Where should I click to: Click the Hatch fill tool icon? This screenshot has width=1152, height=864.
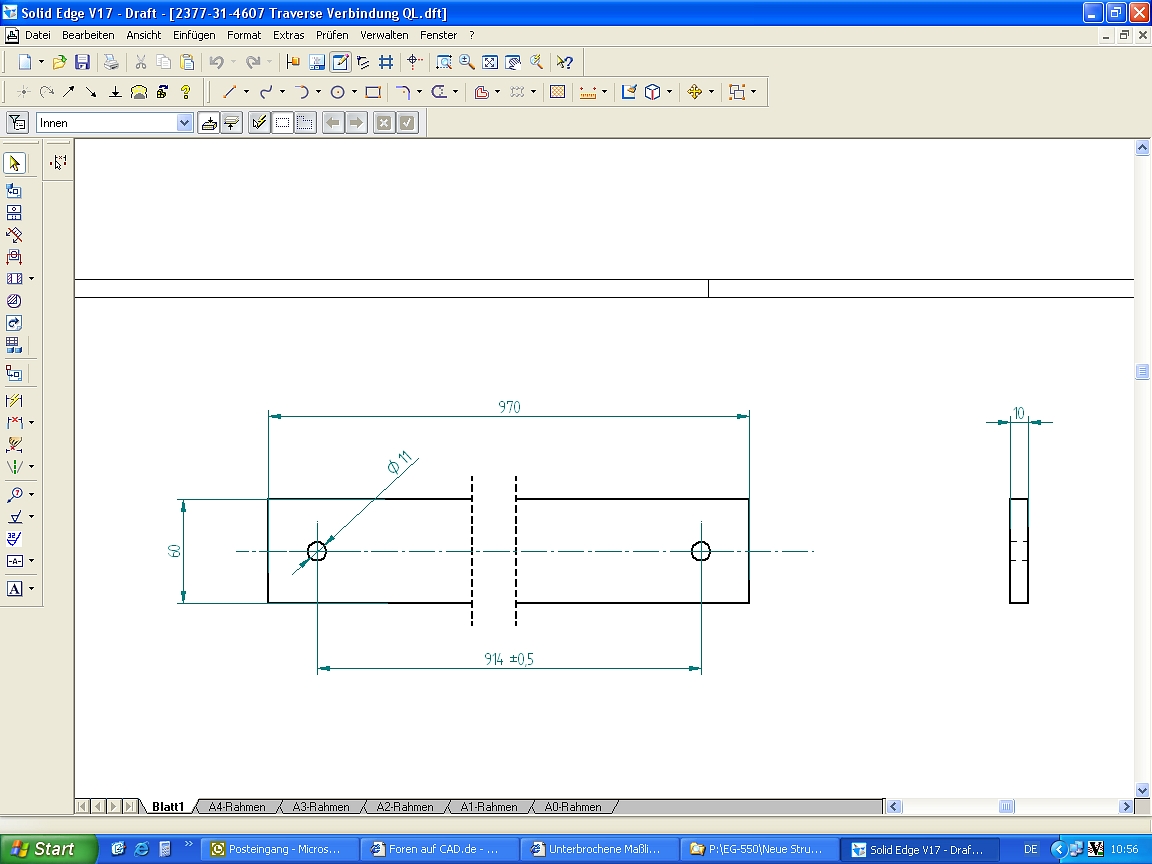tap(558, 92)
